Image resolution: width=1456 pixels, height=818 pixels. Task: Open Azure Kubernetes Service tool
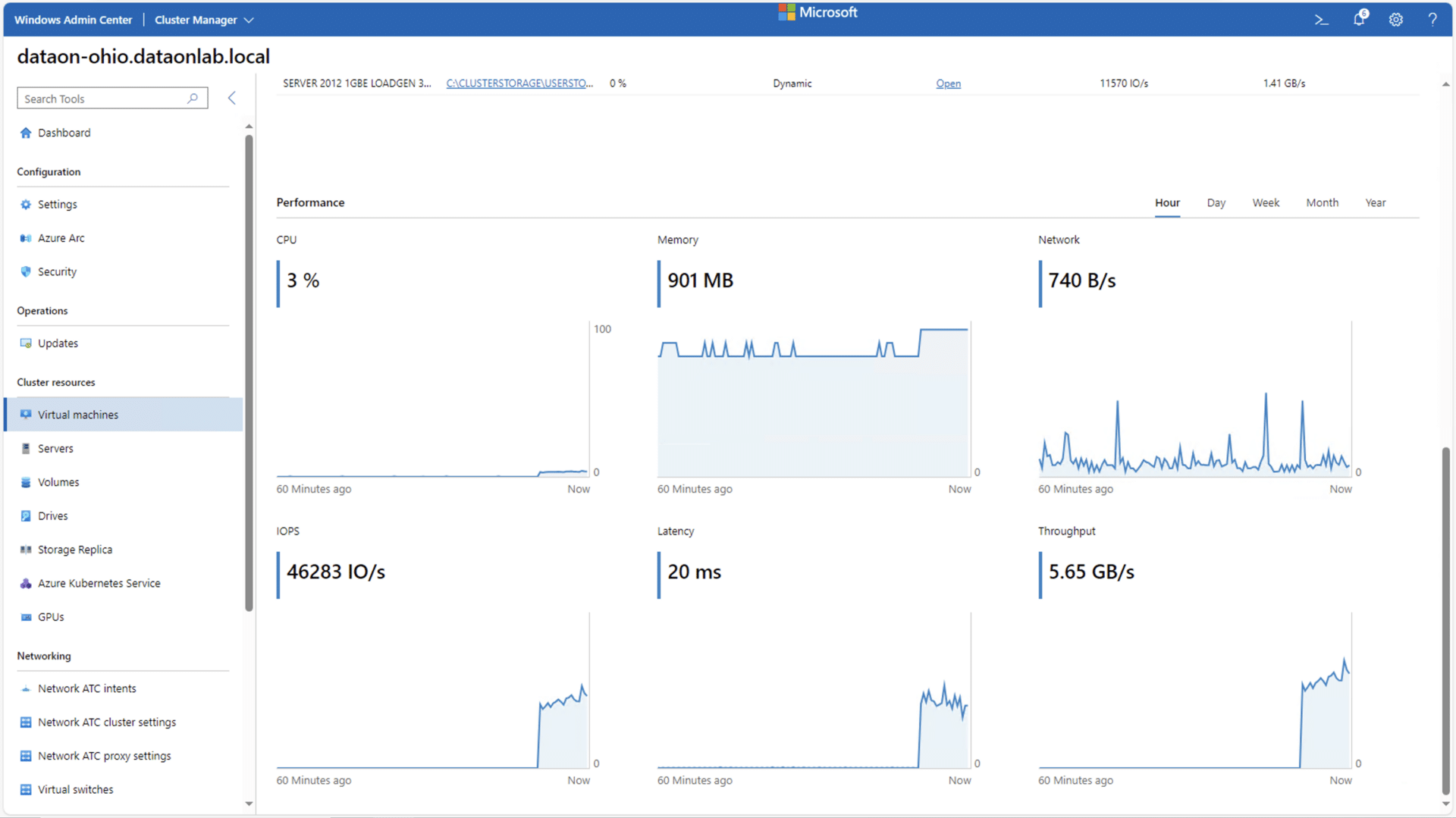[99, 583]
